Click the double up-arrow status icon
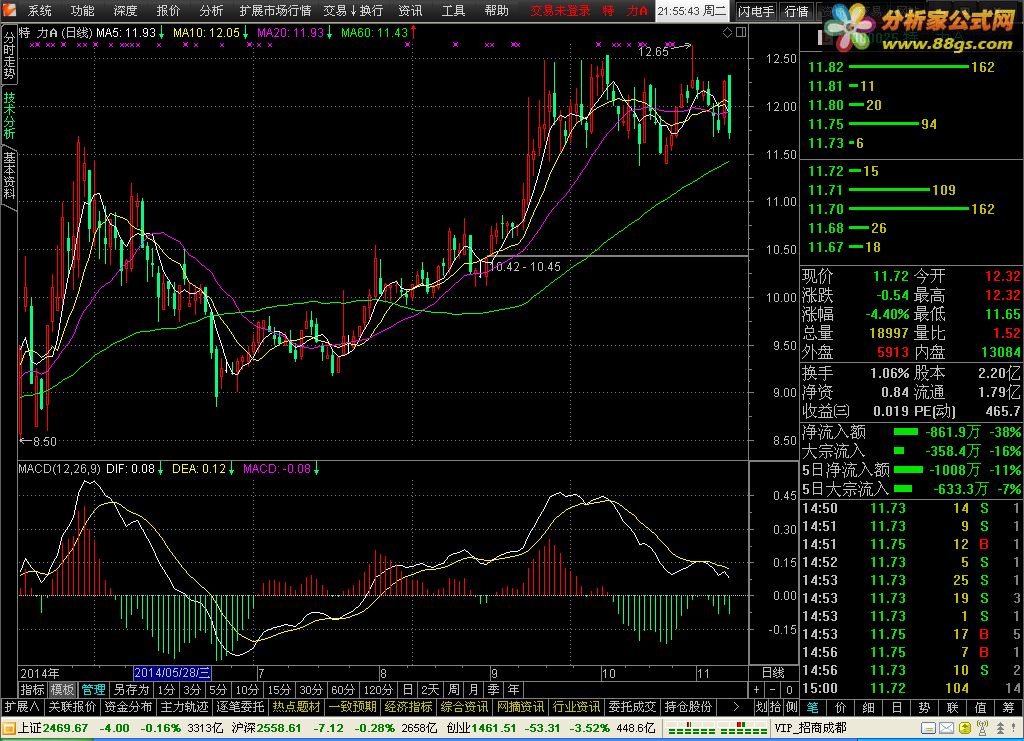 click(x=1000, y=728)
